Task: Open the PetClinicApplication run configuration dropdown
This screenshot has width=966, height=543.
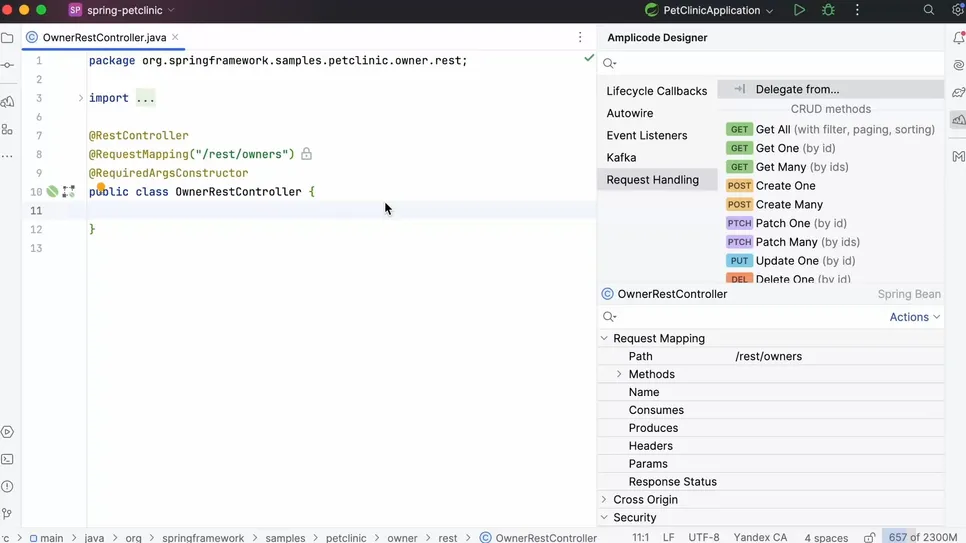Action: 708,10
